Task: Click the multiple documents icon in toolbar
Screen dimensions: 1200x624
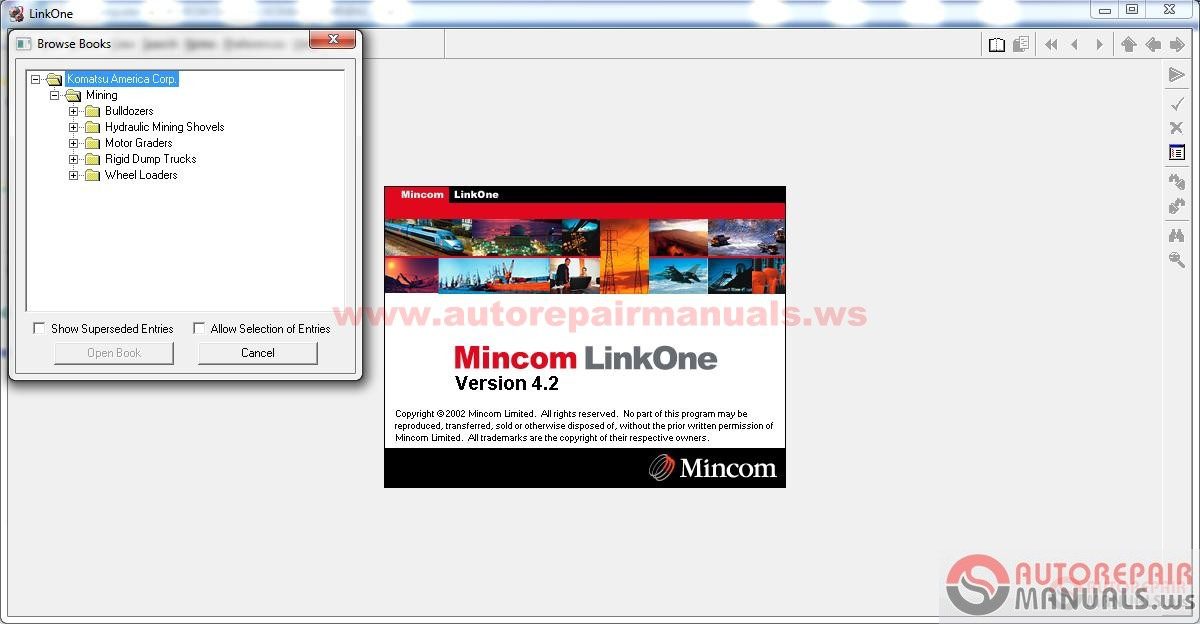Action: (1021, 44)
